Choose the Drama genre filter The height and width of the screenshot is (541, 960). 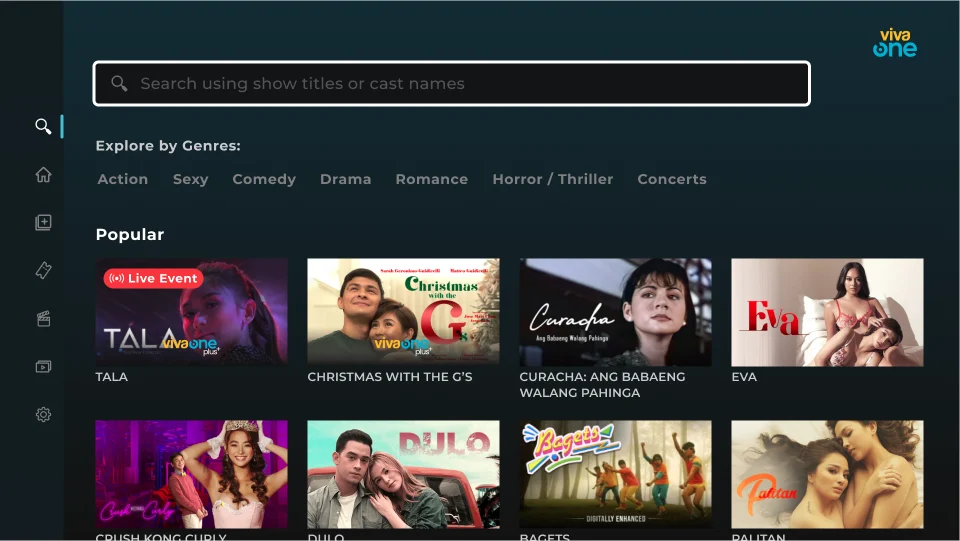coord(345,179)
